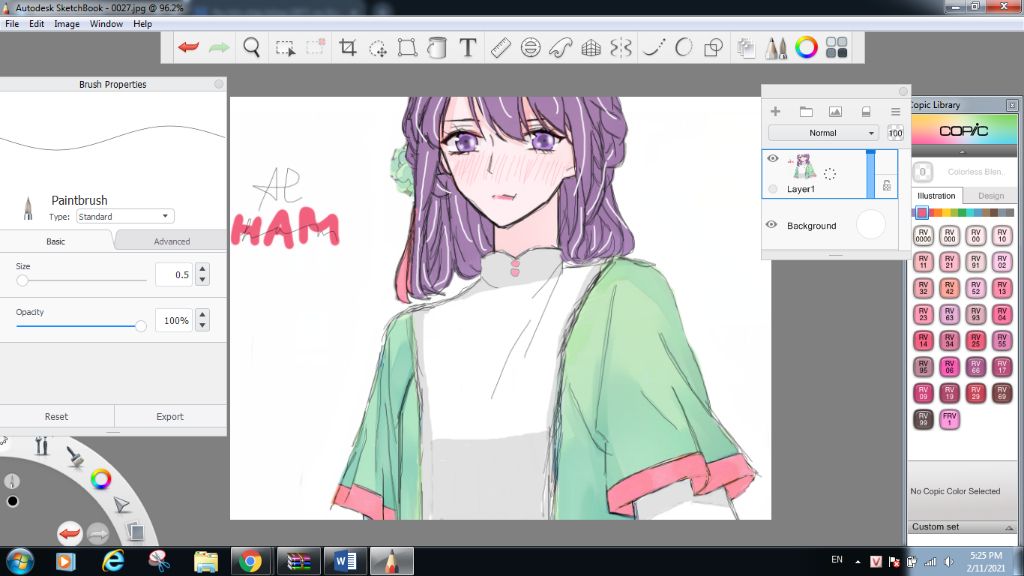1024x576 pixels.
Task: Collapse the Copic Library header arrow
Action: [x=962, y=152]
